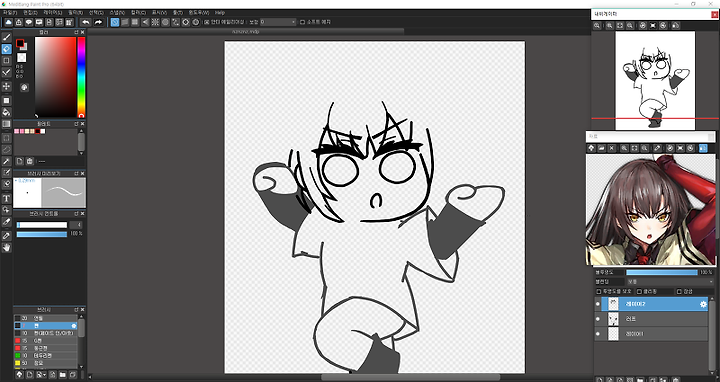Select the Bucket fill tool
720x382 pixels.
click(x=6, y=112)
